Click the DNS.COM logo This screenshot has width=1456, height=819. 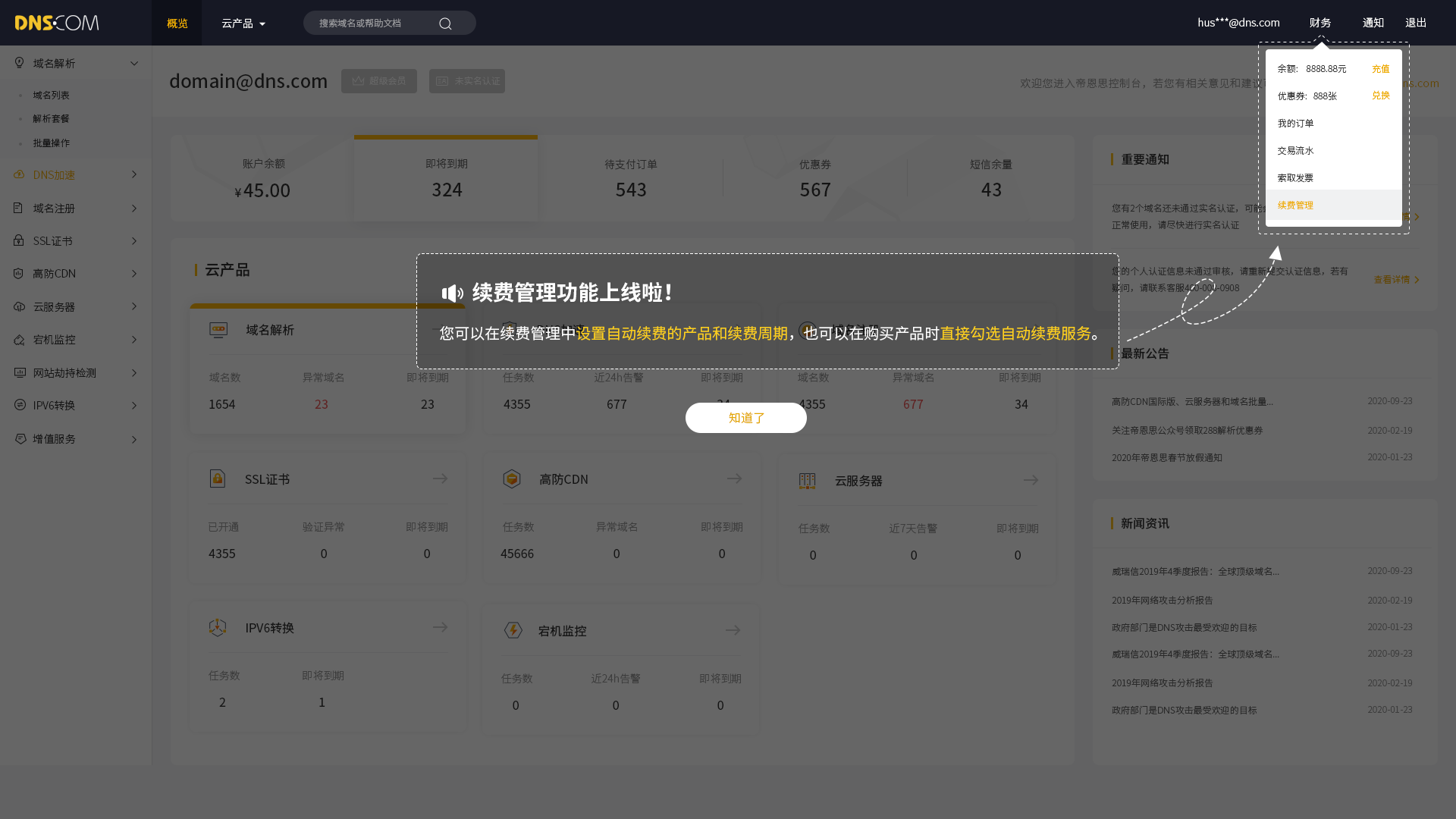(x=57, y=23)
